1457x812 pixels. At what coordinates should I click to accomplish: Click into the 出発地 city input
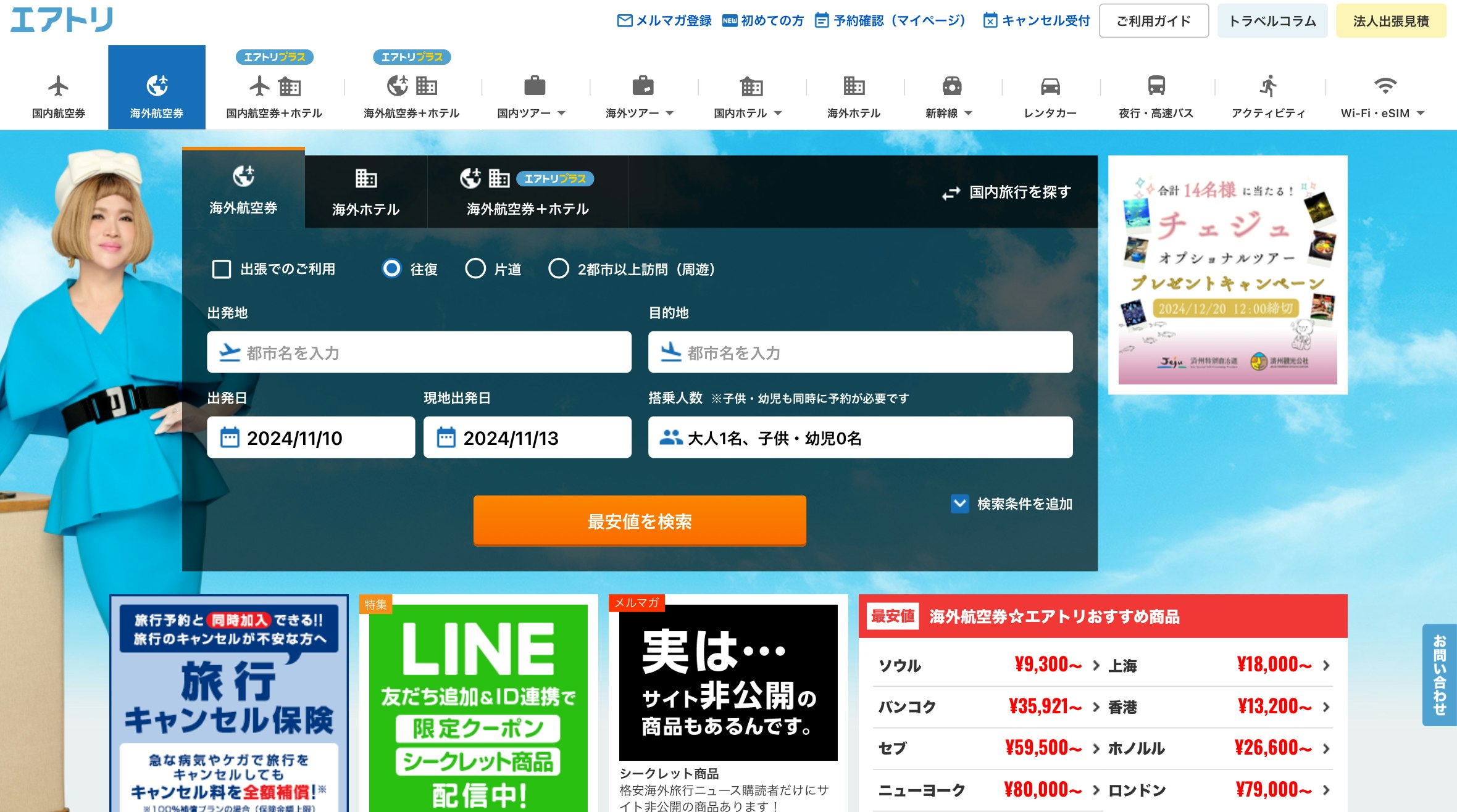pos(419,352)
